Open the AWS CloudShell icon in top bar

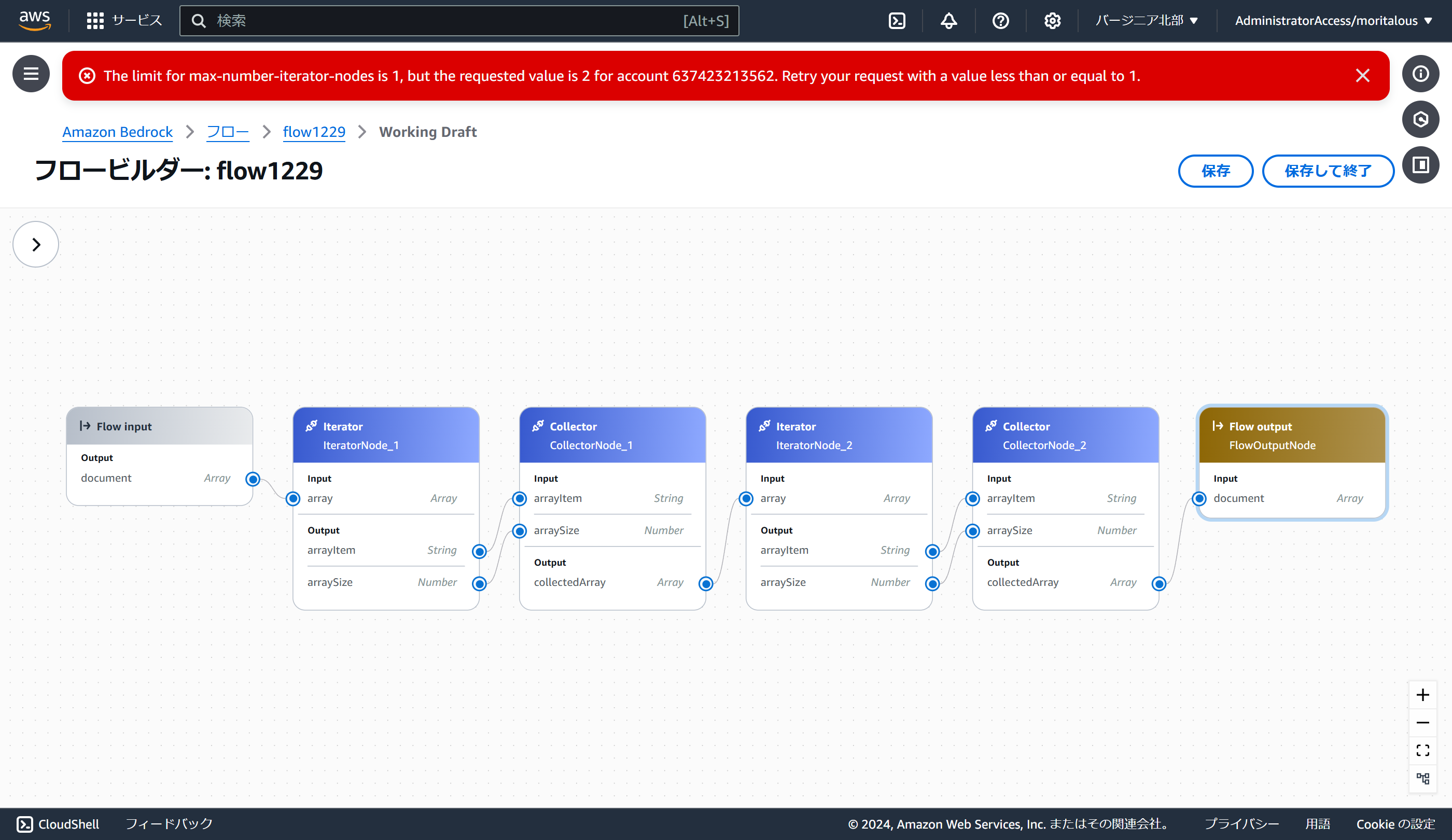click(897, 21)
